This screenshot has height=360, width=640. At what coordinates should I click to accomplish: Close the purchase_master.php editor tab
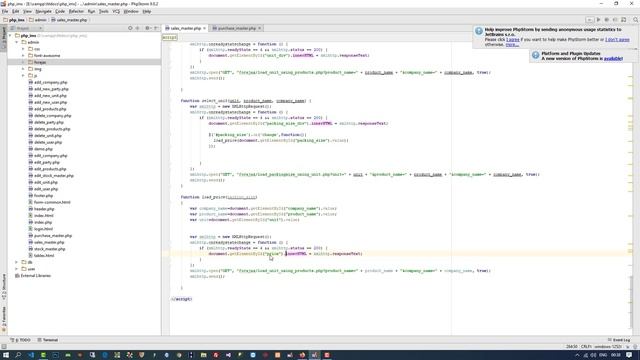[x=260, y=28]
